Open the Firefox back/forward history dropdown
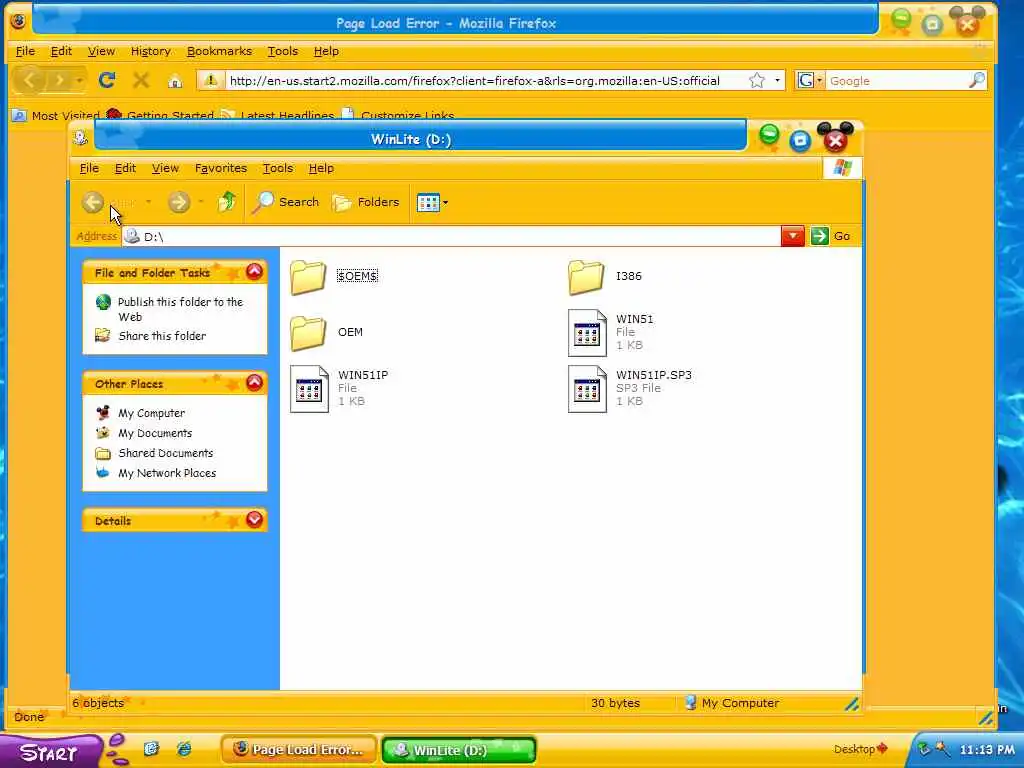The image size is (1024, 768). coord(79,80)
